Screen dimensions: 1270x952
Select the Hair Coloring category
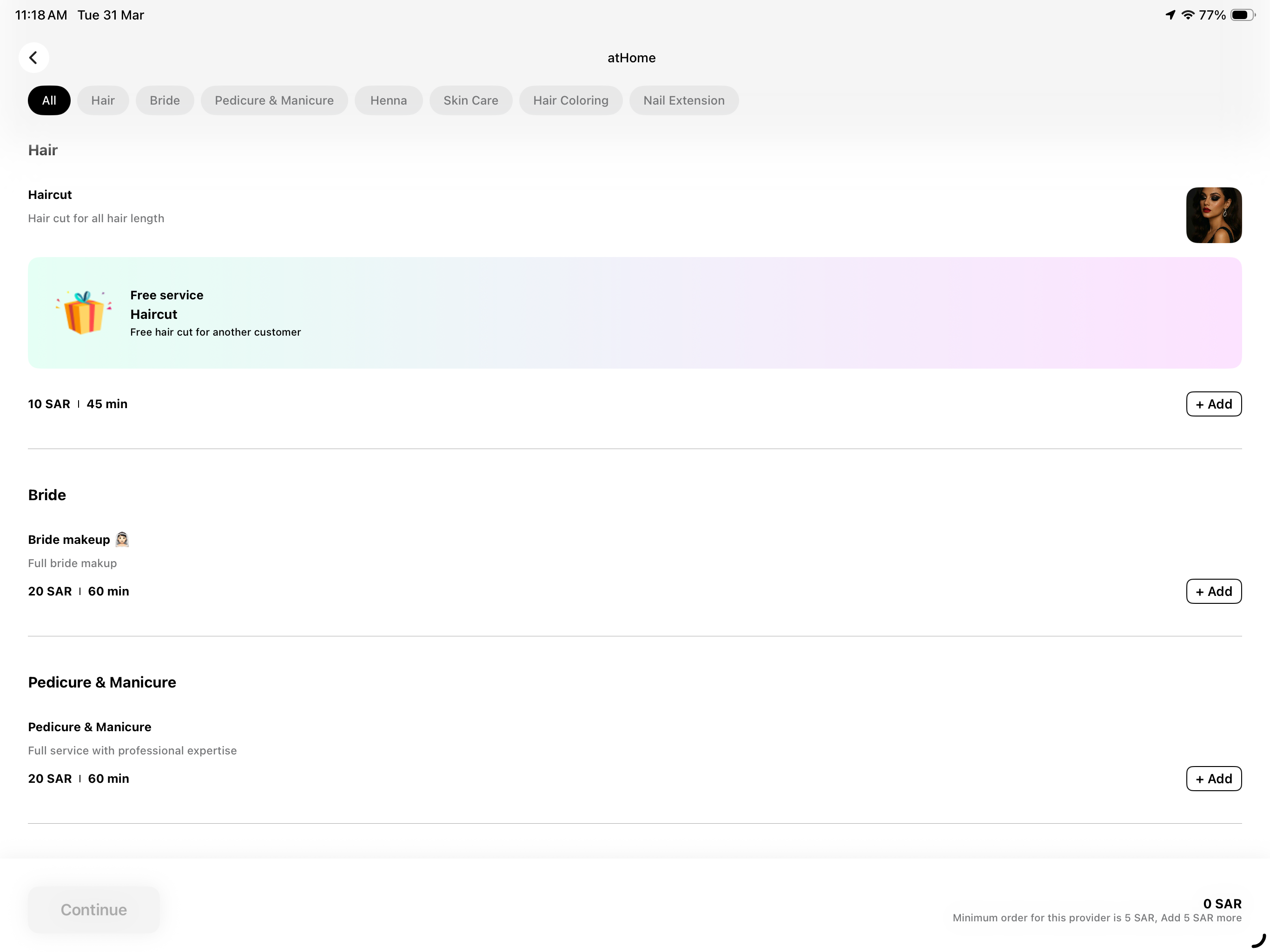coord(571,100)
